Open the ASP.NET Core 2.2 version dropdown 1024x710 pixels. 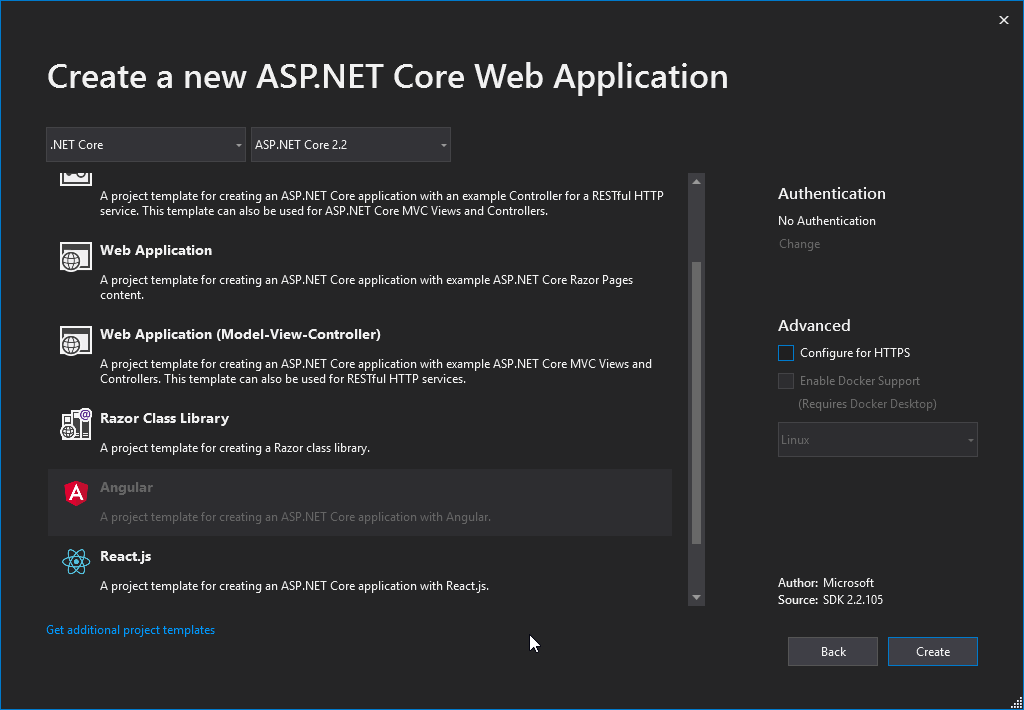350,144
